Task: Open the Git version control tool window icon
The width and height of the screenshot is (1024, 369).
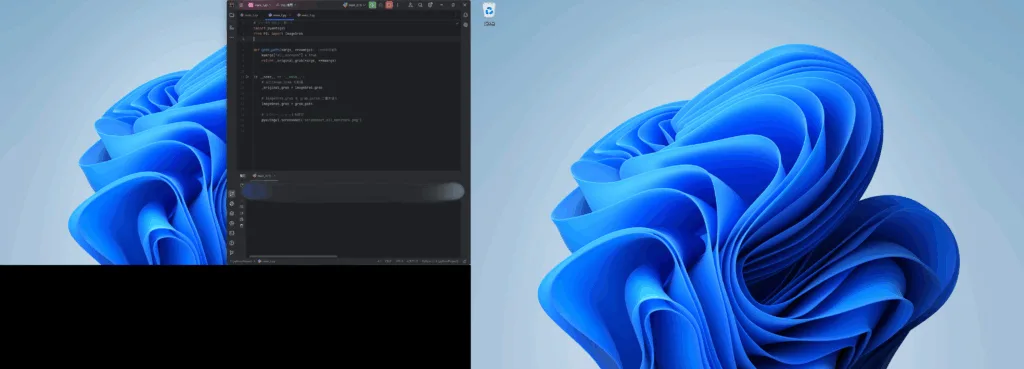Action: point(232,253)
